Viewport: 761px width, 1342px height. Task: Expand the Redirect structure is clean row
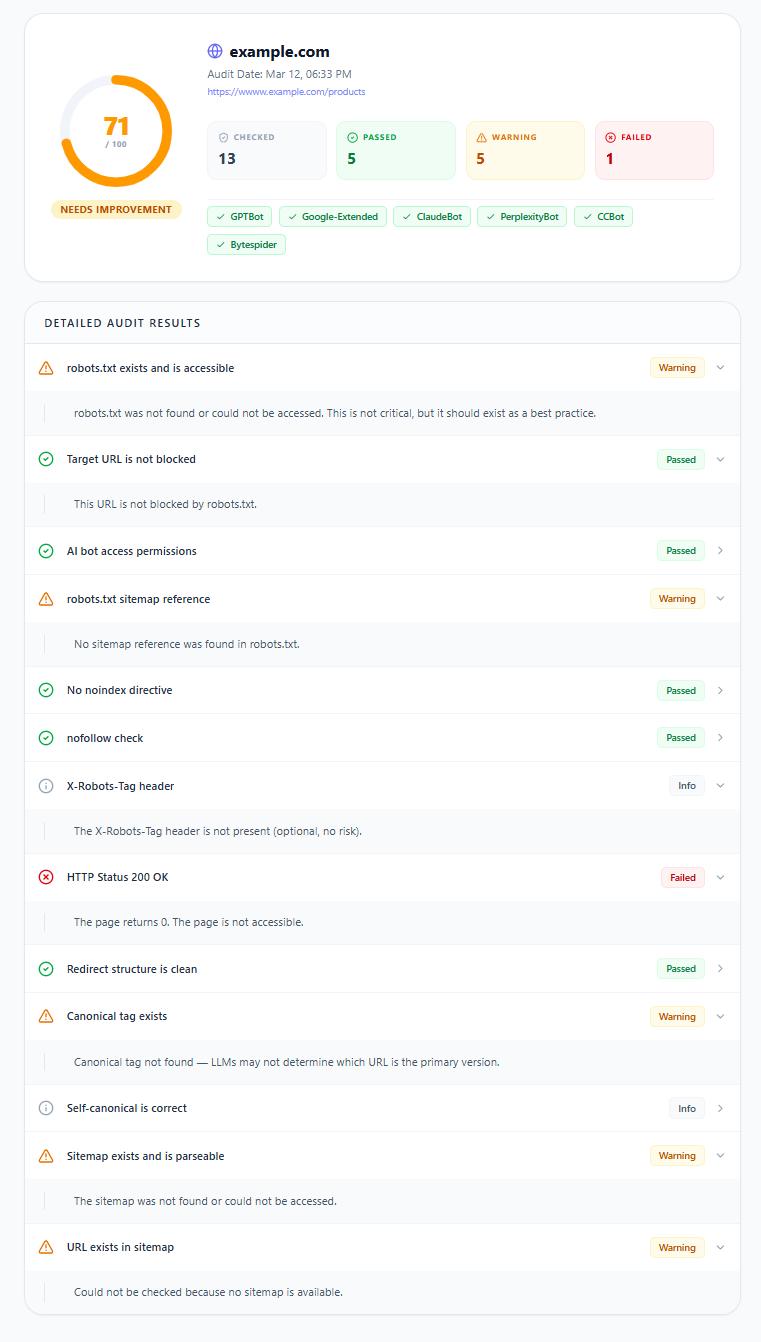[x=720, y=968]
